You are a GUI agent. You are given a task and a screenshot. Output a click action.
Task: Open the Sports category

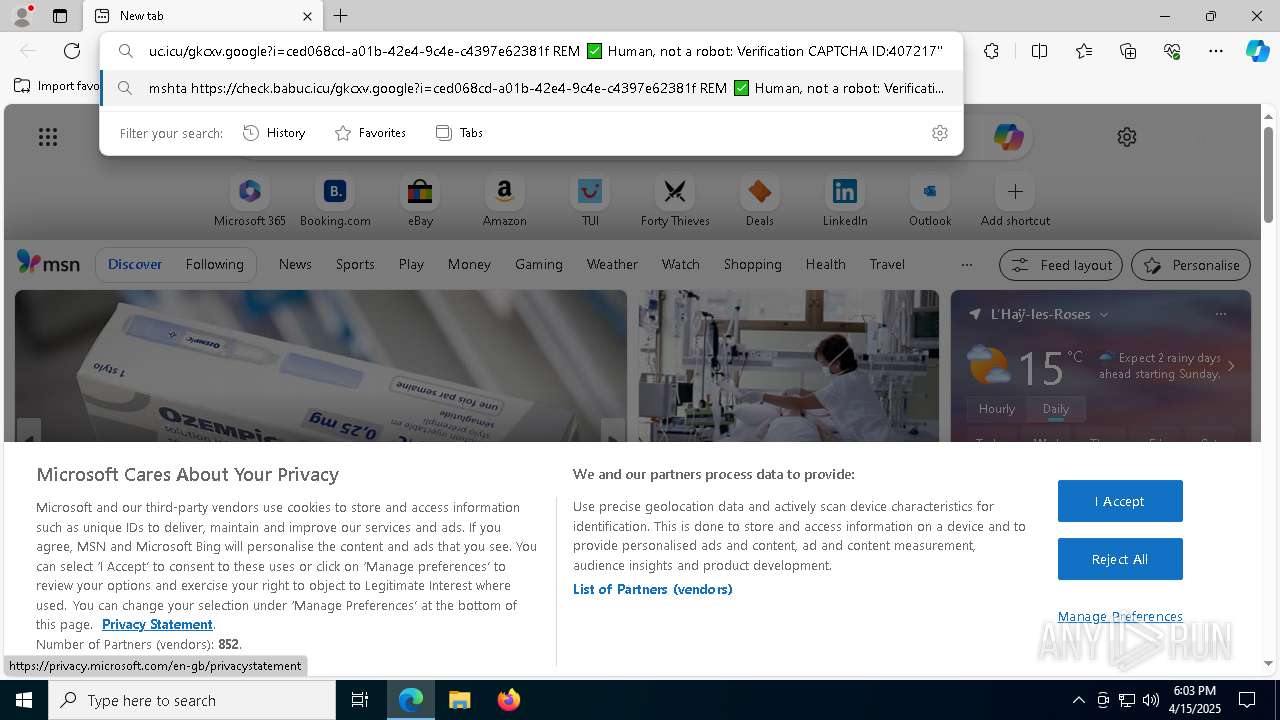[x=355, y=264]
